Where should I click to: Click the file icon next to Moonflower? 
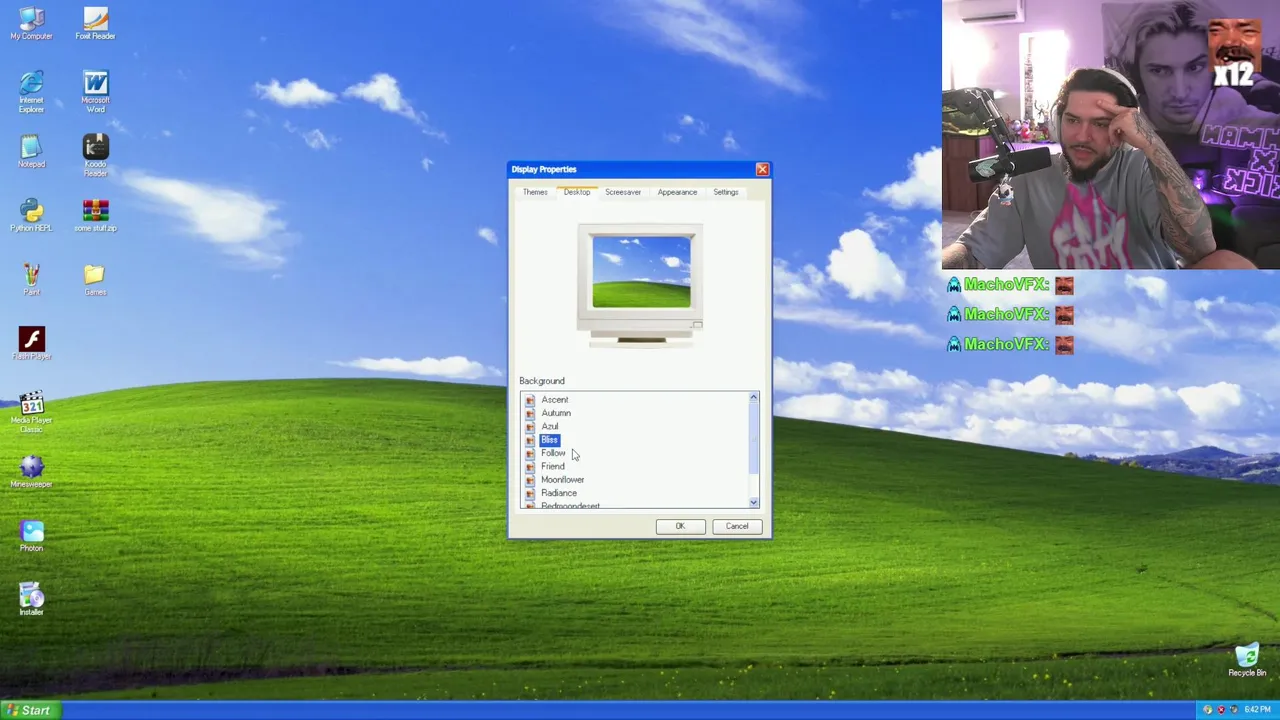pos(530,480)
